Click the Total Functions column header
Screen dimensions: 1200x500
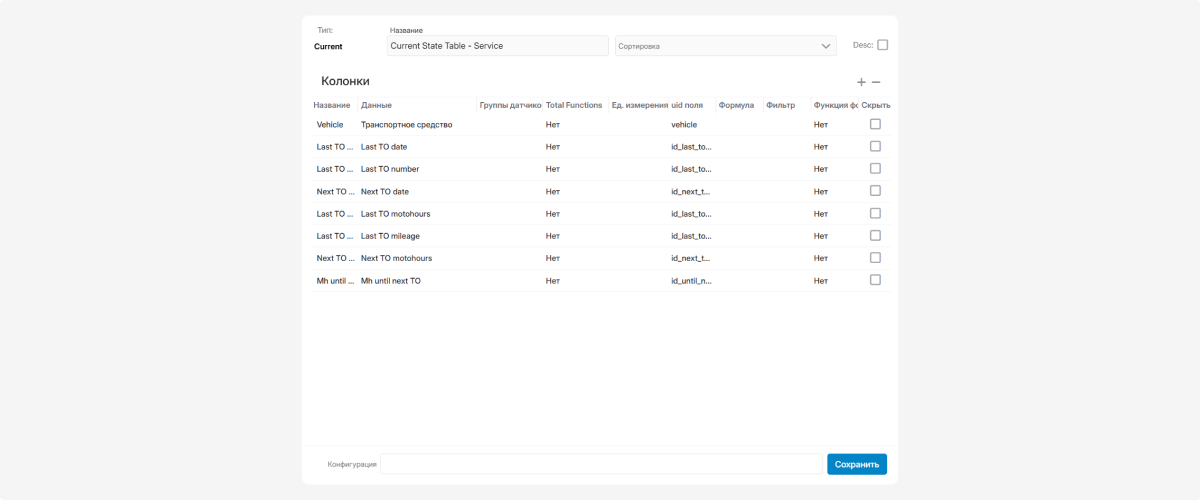pyautogui.click(x=574, y=105)
